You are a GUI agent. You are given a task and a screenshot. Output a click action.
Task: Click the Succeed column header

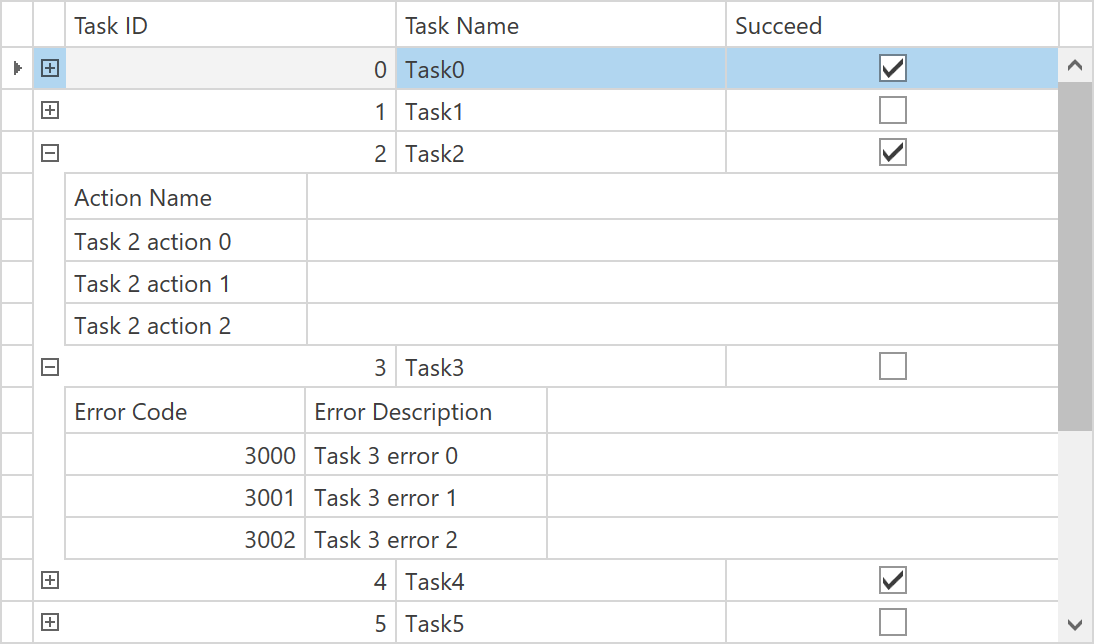(891, 26)
